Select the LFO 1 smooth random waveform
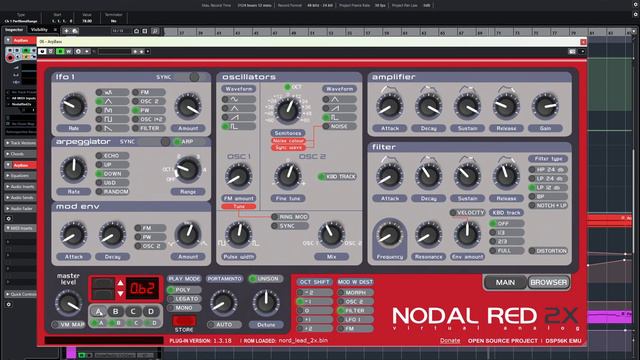Screen dimensions: 640x360 (111, 92)
